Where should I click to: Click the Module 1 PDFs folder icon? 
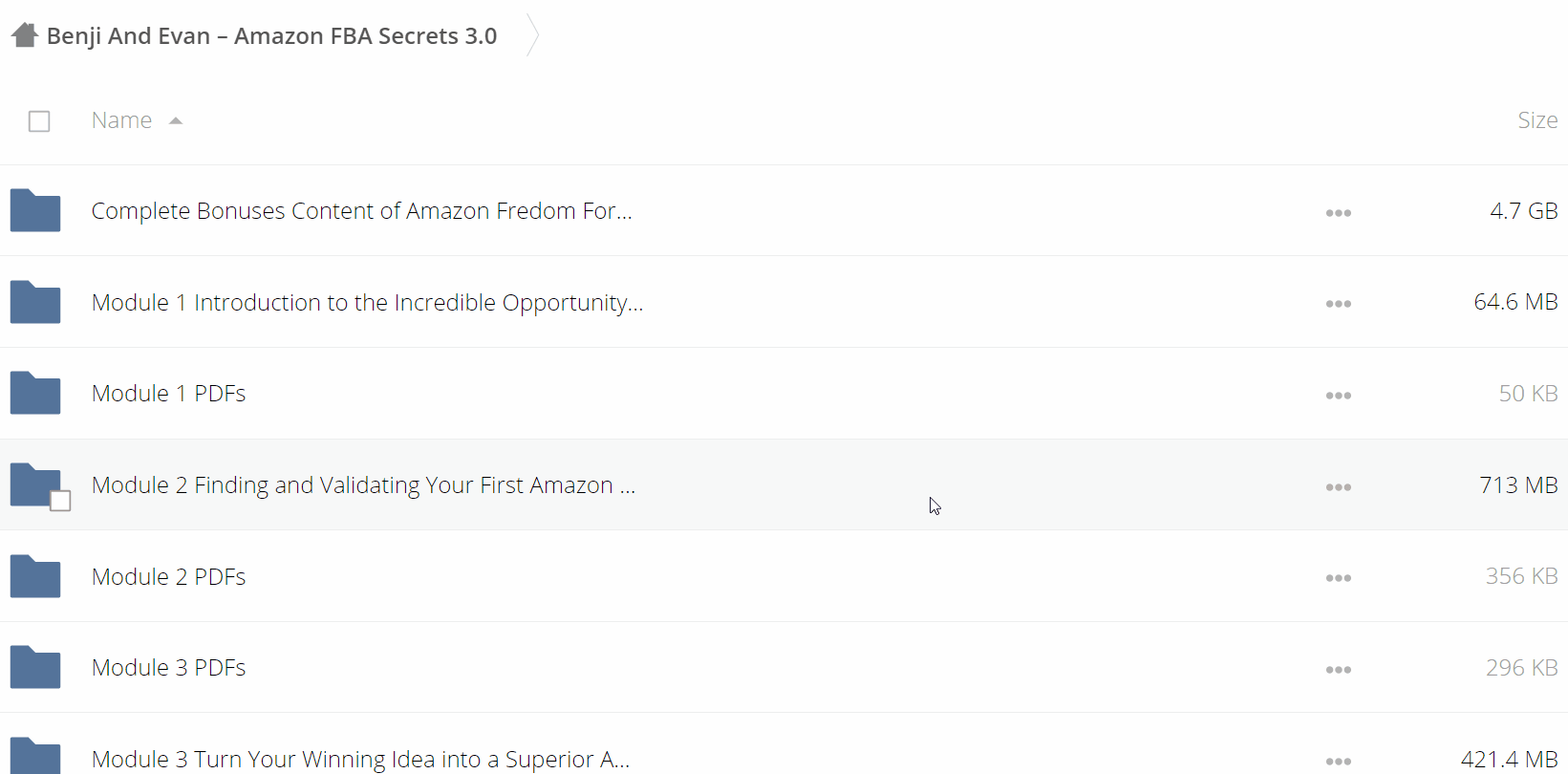(x=35, y=393)
